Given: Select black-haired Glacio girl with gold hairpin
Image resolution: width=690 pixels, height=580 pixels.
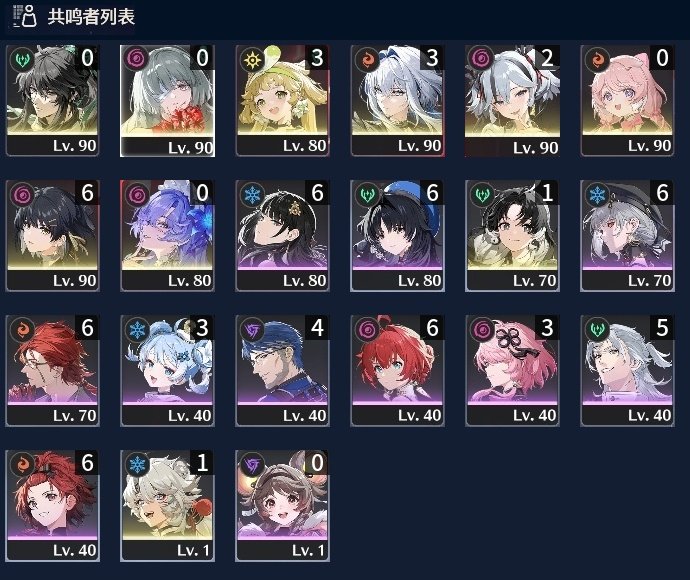Looking at the screenshot, I should click(283, 235).
